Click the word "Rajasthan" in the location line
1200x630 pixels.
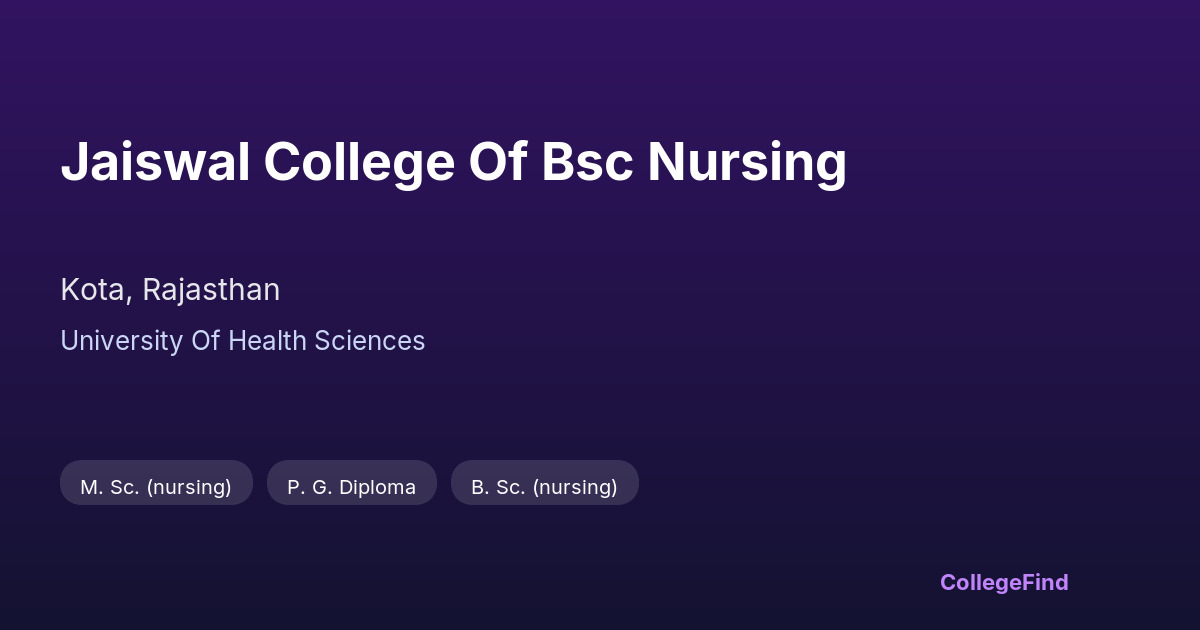click(x=211, y=290)
